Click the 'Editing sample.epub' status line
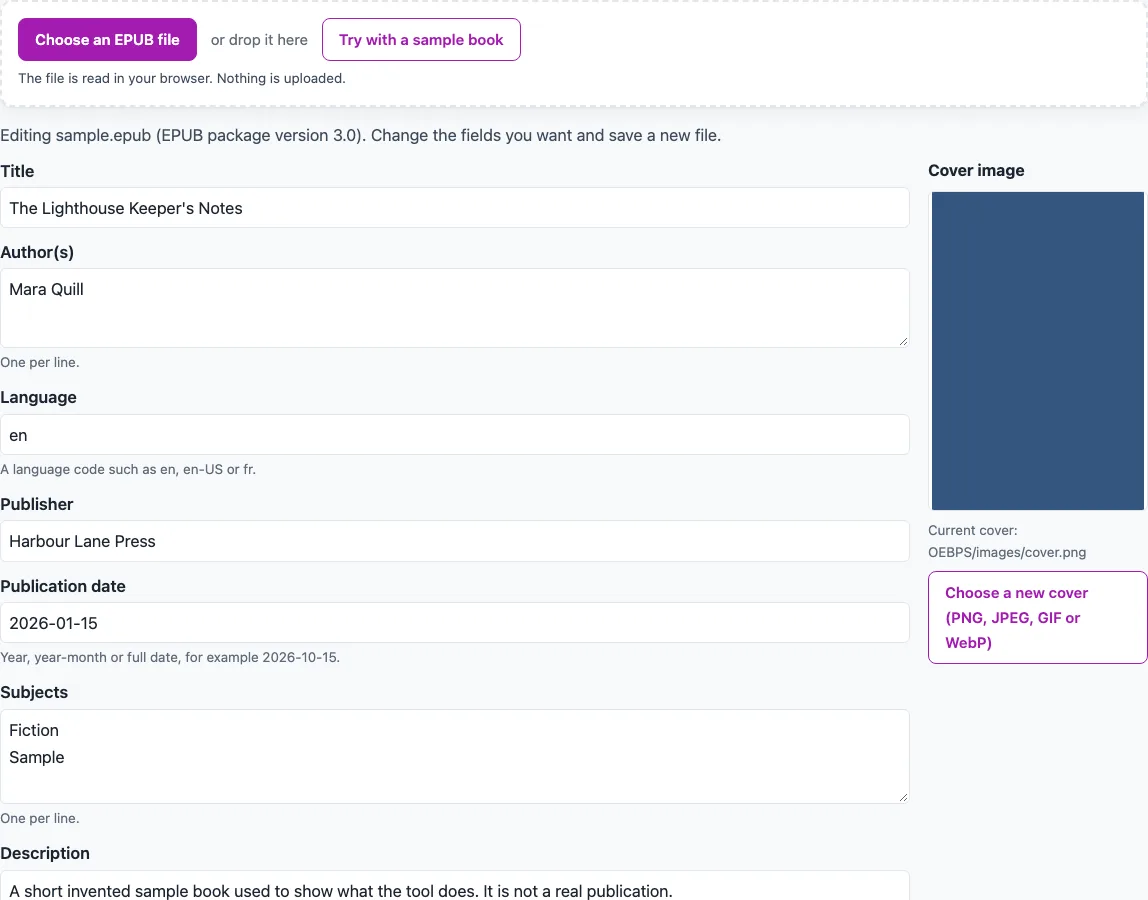The width and height of the screenshot is (1148, 900). tap(361, 135)
